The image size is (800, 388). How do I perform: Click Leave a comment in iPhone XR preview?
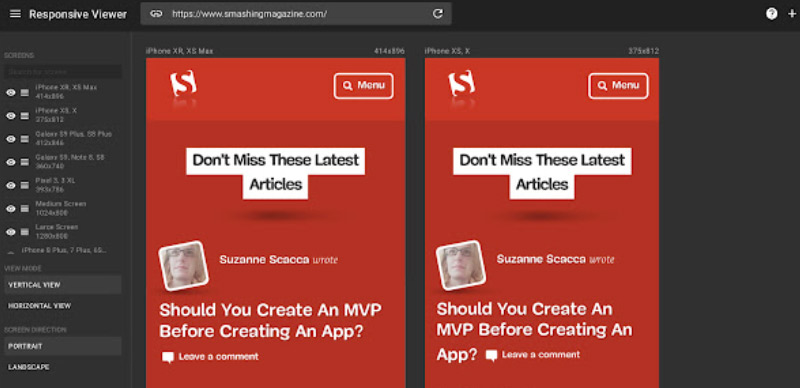click(210, 357)
